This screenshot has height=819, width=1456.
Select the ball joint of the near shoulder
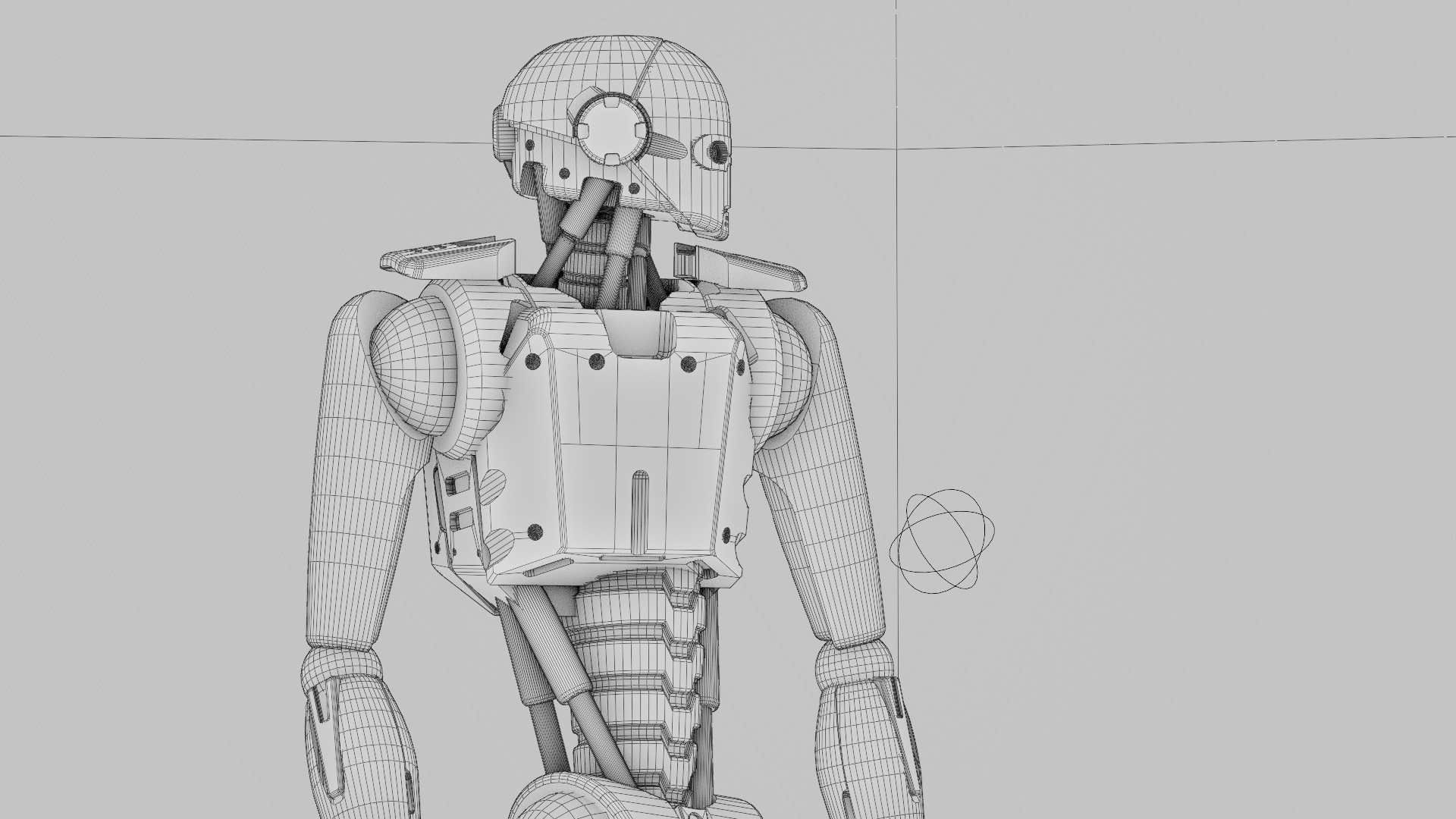point(416,366)
